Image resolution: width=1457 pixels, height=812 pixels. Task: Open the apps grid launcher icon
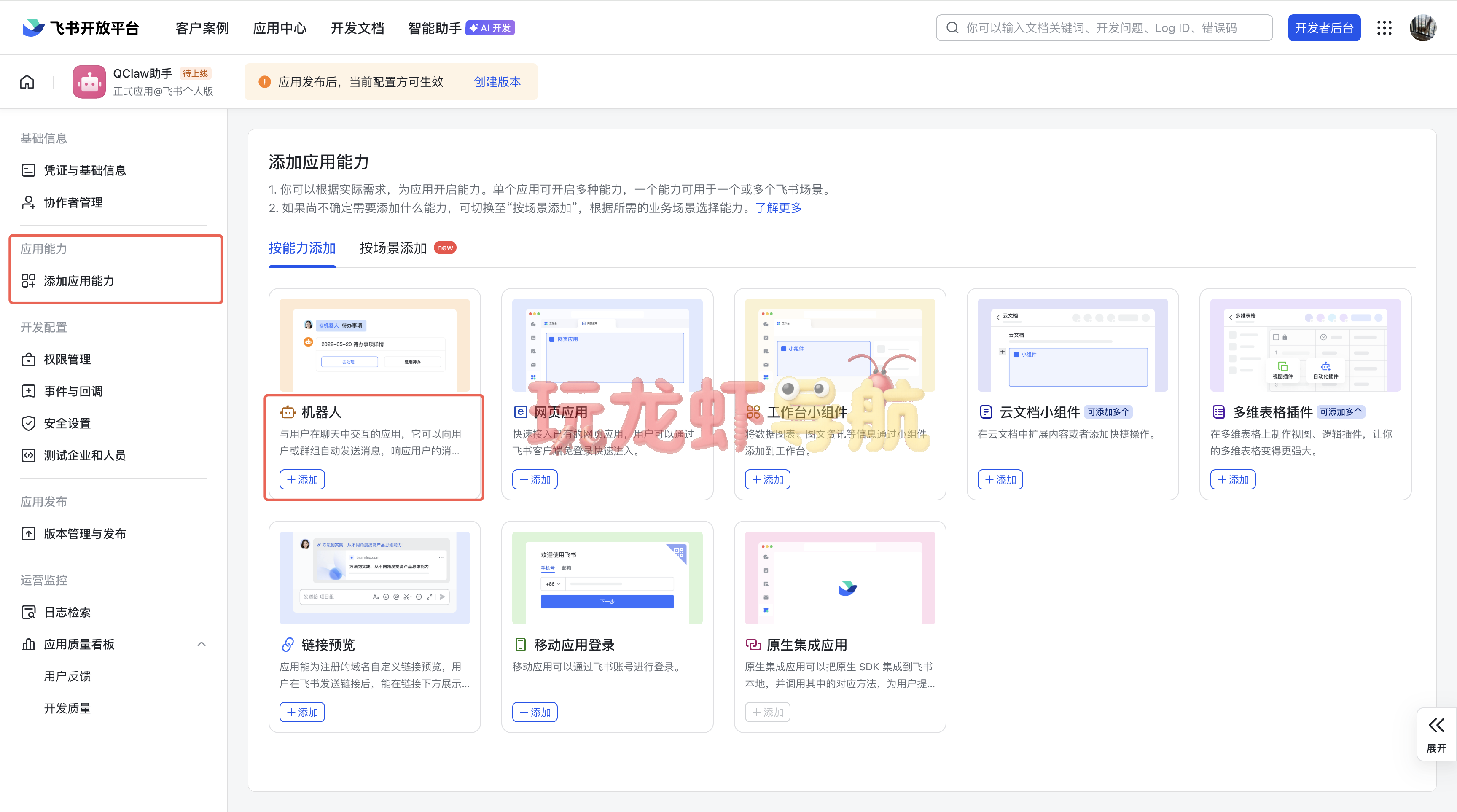click(x=1384, y=28)
